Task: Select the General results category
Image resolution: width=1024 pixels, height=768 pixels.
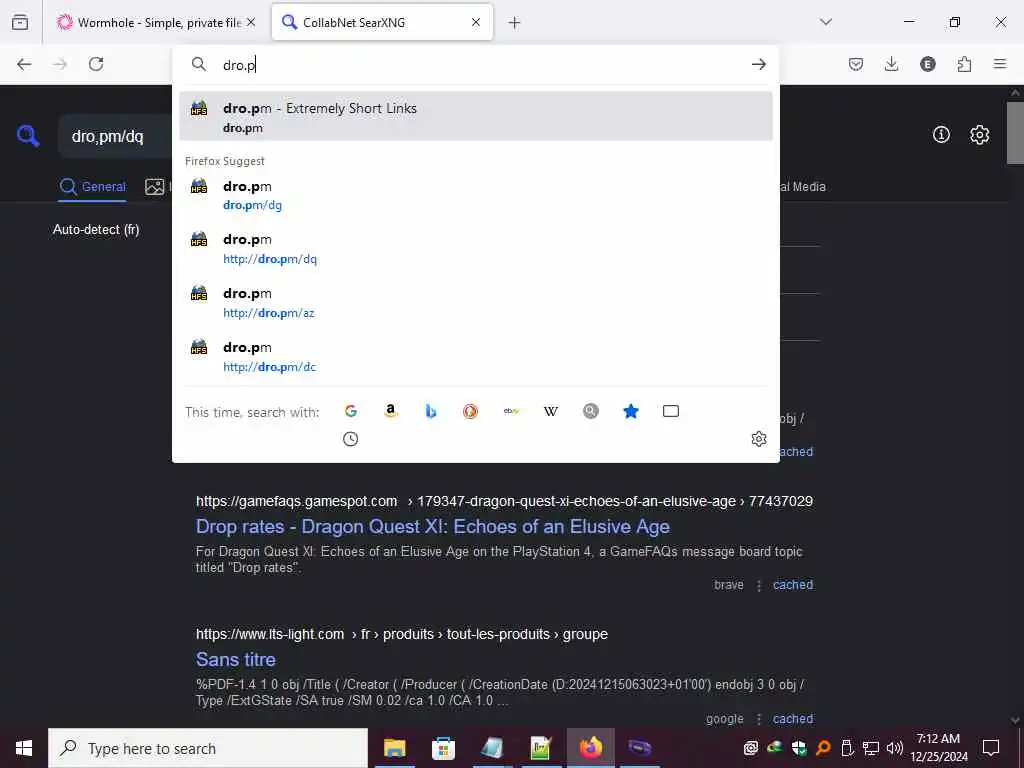Action: [92, 187]
